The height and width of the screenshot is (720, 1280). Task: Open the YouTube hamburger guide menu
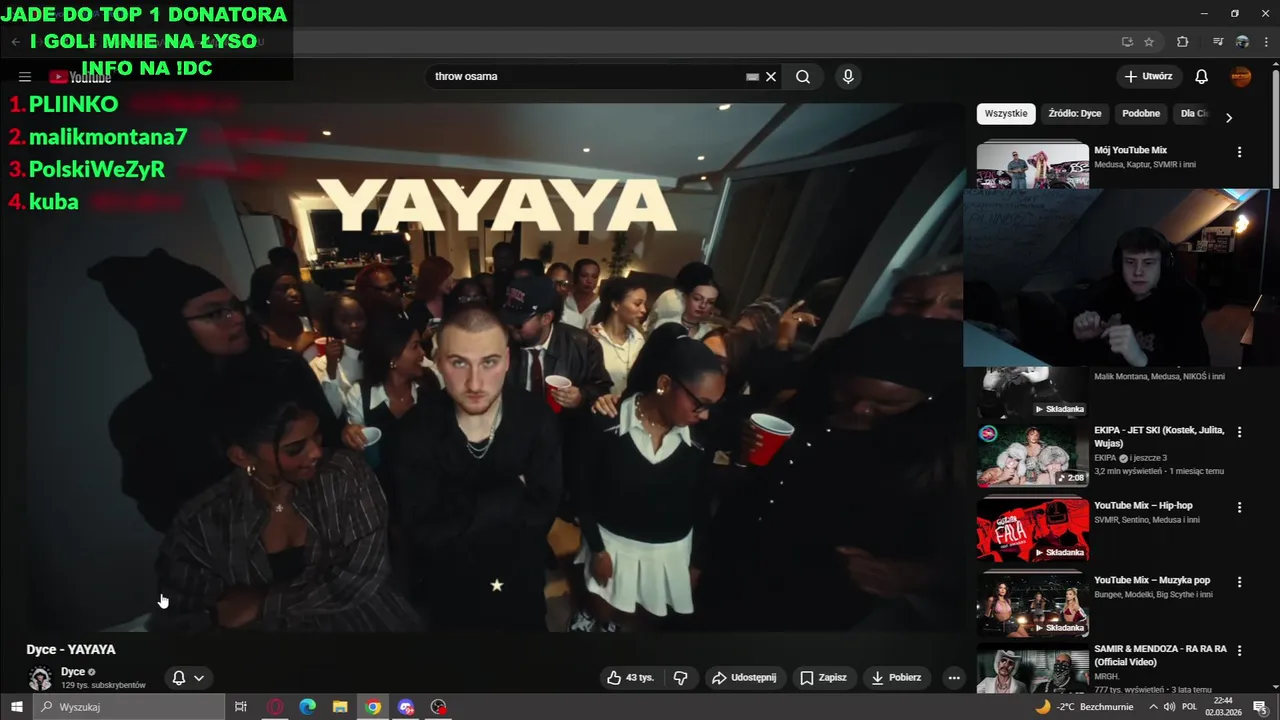click(25, 77)
